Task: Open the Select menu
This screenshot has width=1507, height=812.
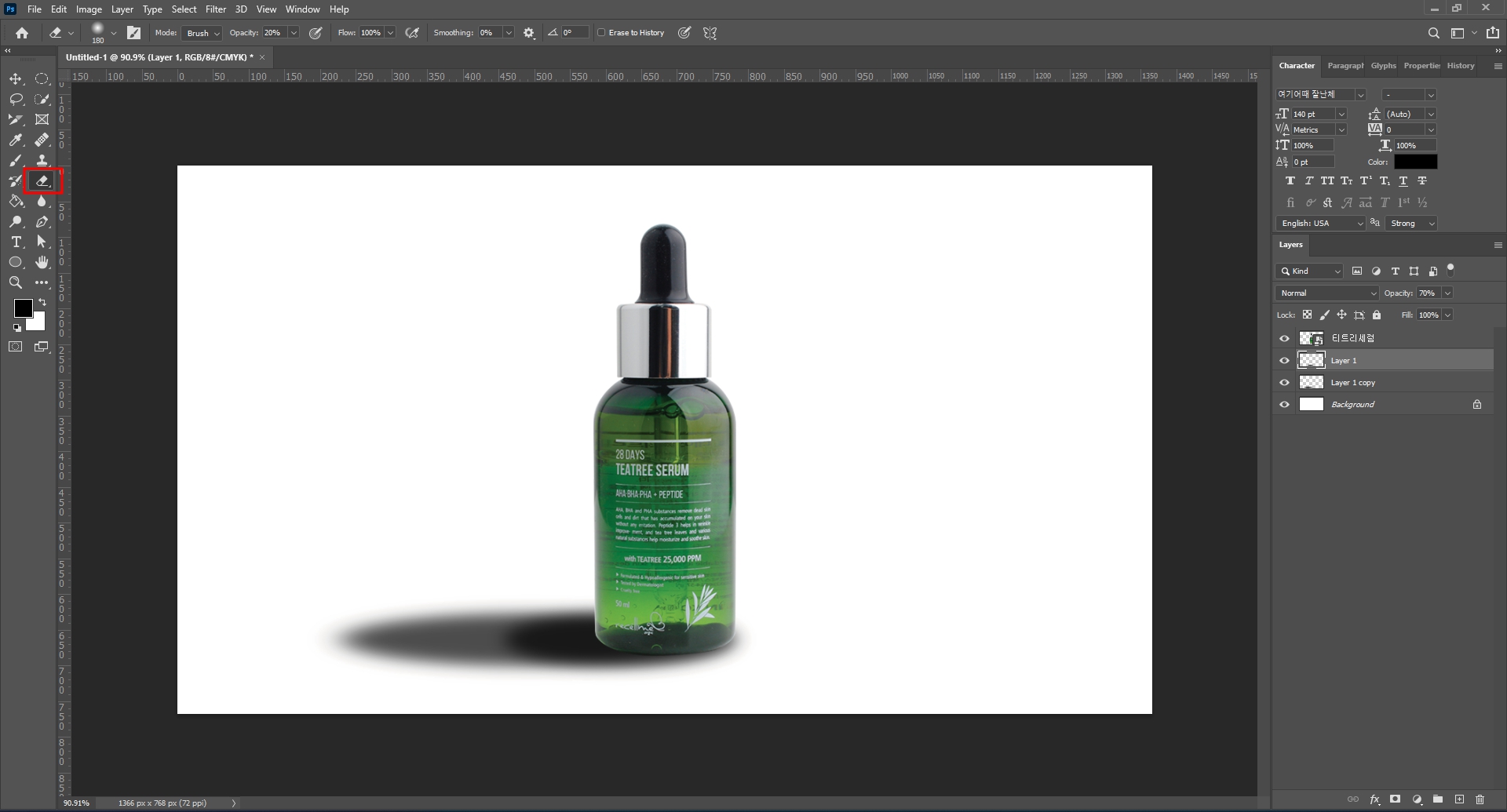Action: pyautogui.click(x=184, y=9)
